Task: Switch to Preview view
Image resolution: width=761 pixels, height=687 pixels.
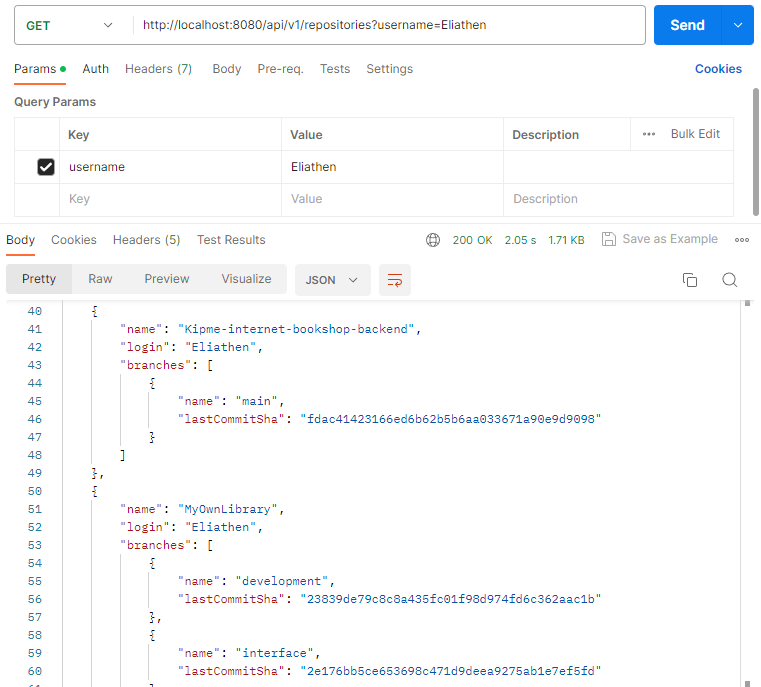Action: pyautogui.click(x=166, y=279)
